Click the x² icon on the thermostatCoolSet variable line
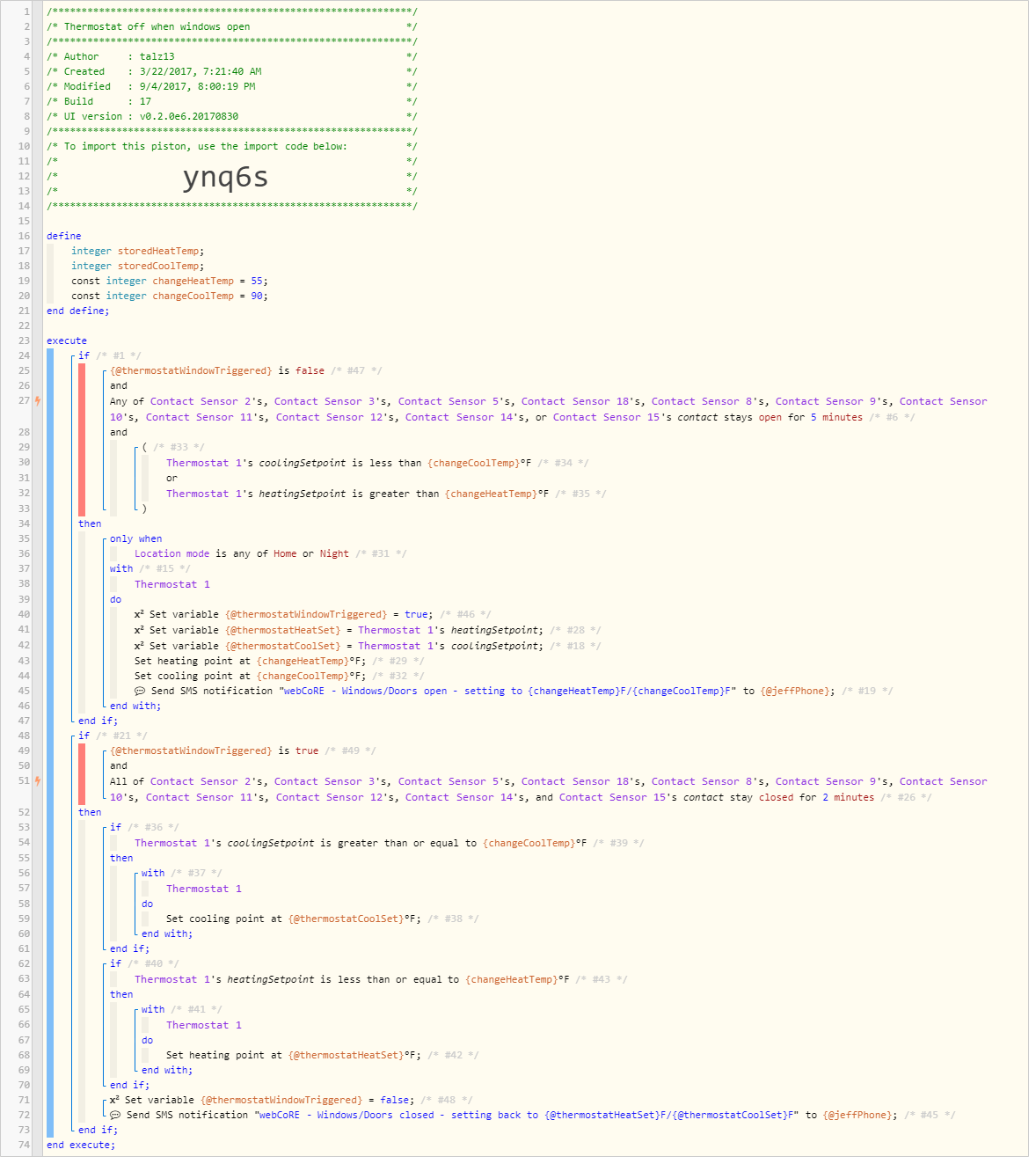The height and width of the screenshot is (1164, 1036). [x=139, y=646]
